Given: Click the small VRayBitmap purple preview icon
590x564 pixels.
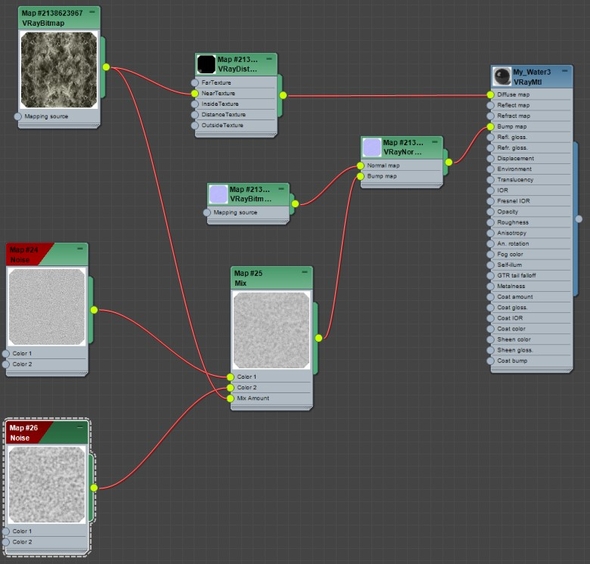Looking at the screenshot, I should tap(219, 195).
